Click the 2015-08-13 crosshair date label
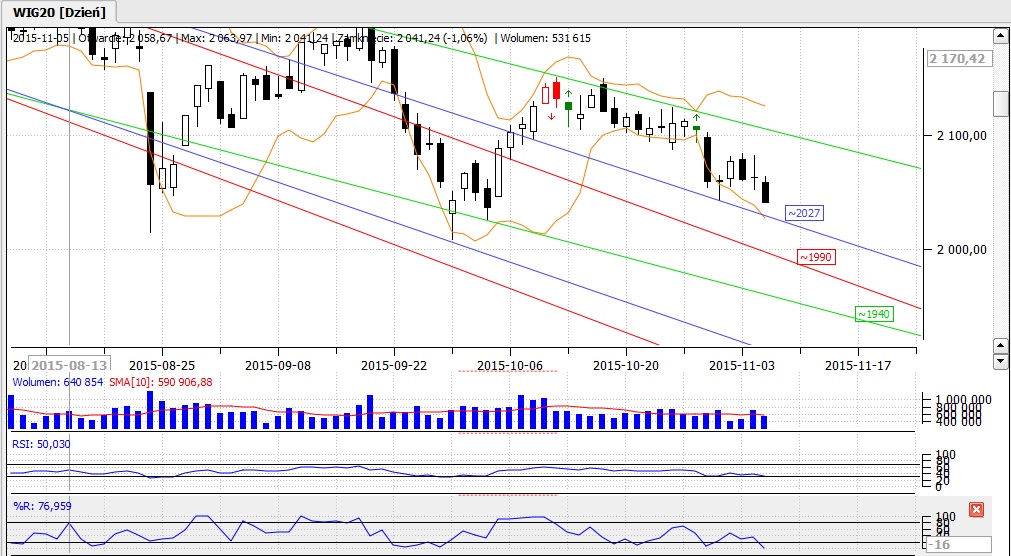 click(70, 365)
